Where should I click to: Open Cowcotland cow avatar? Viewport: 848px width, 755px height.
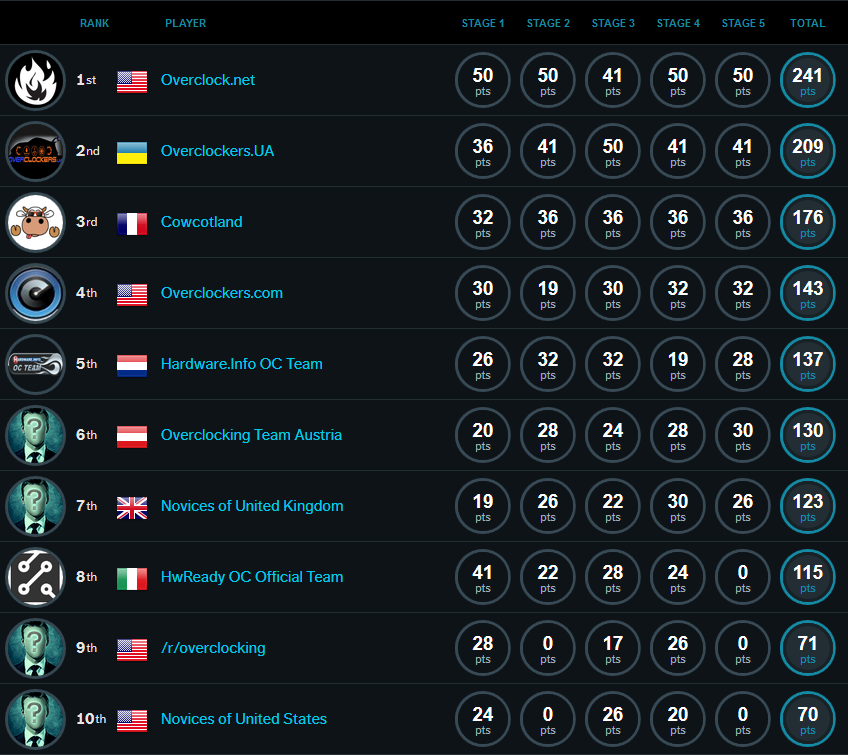(35, 222)
